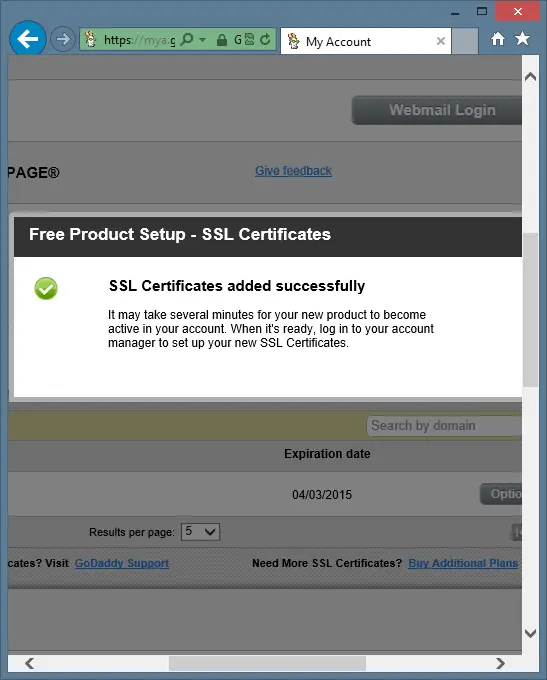Click the 04/03/2015 expiration date cell
This screenshot has width=547, height=680.
pyautogui.click(x=322, y=494)
